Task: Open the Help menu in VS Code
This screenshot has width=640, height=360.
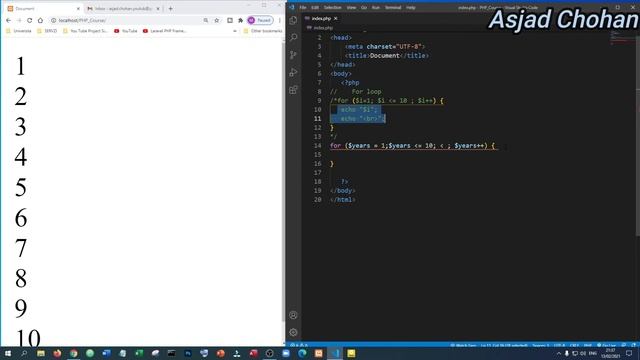Action: (411, 7)
